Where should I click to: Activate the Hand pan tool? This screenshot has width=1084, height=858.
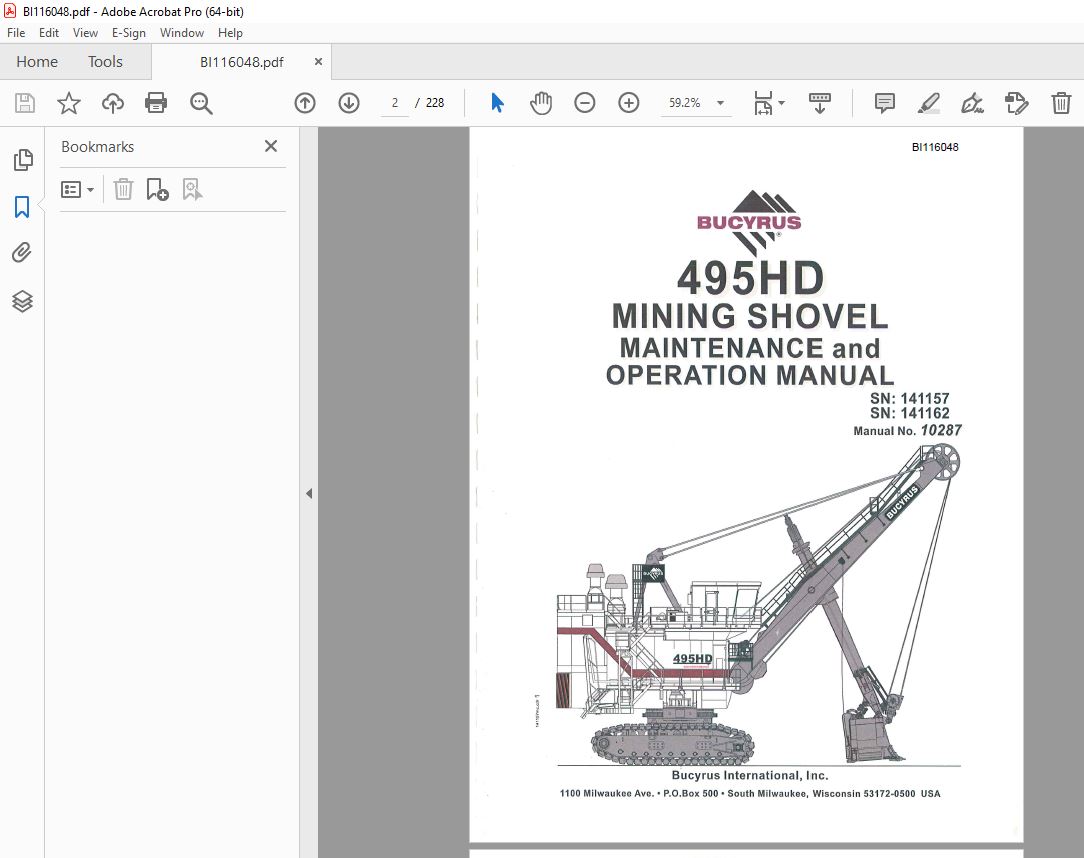tap(541, 103)
